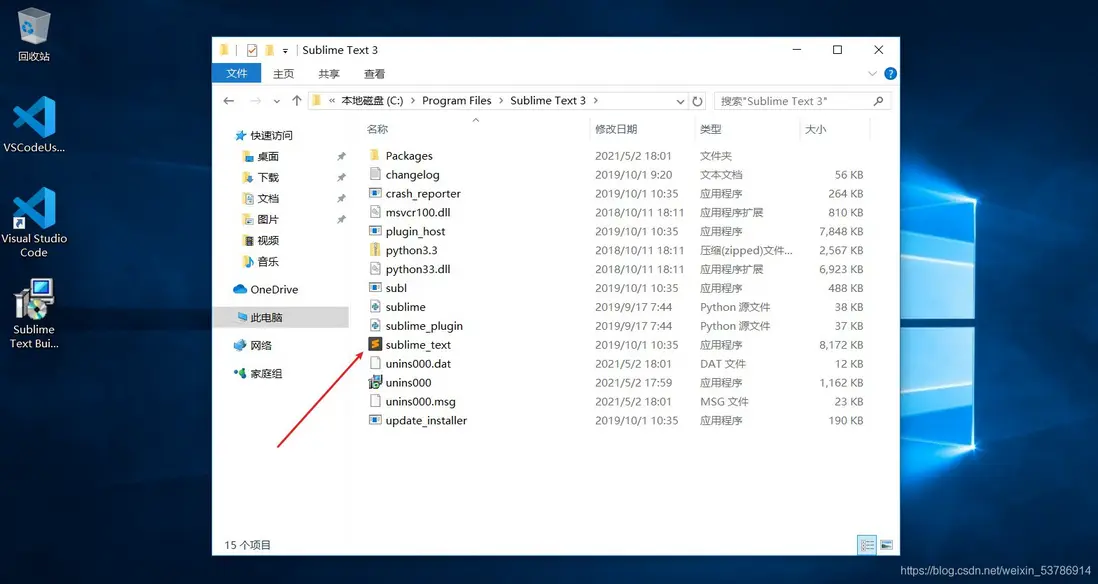The height and width of the screenshot is (584, 1098).
Task: Click the 8,172 KB size value
Action: click(x=841, y=345)
